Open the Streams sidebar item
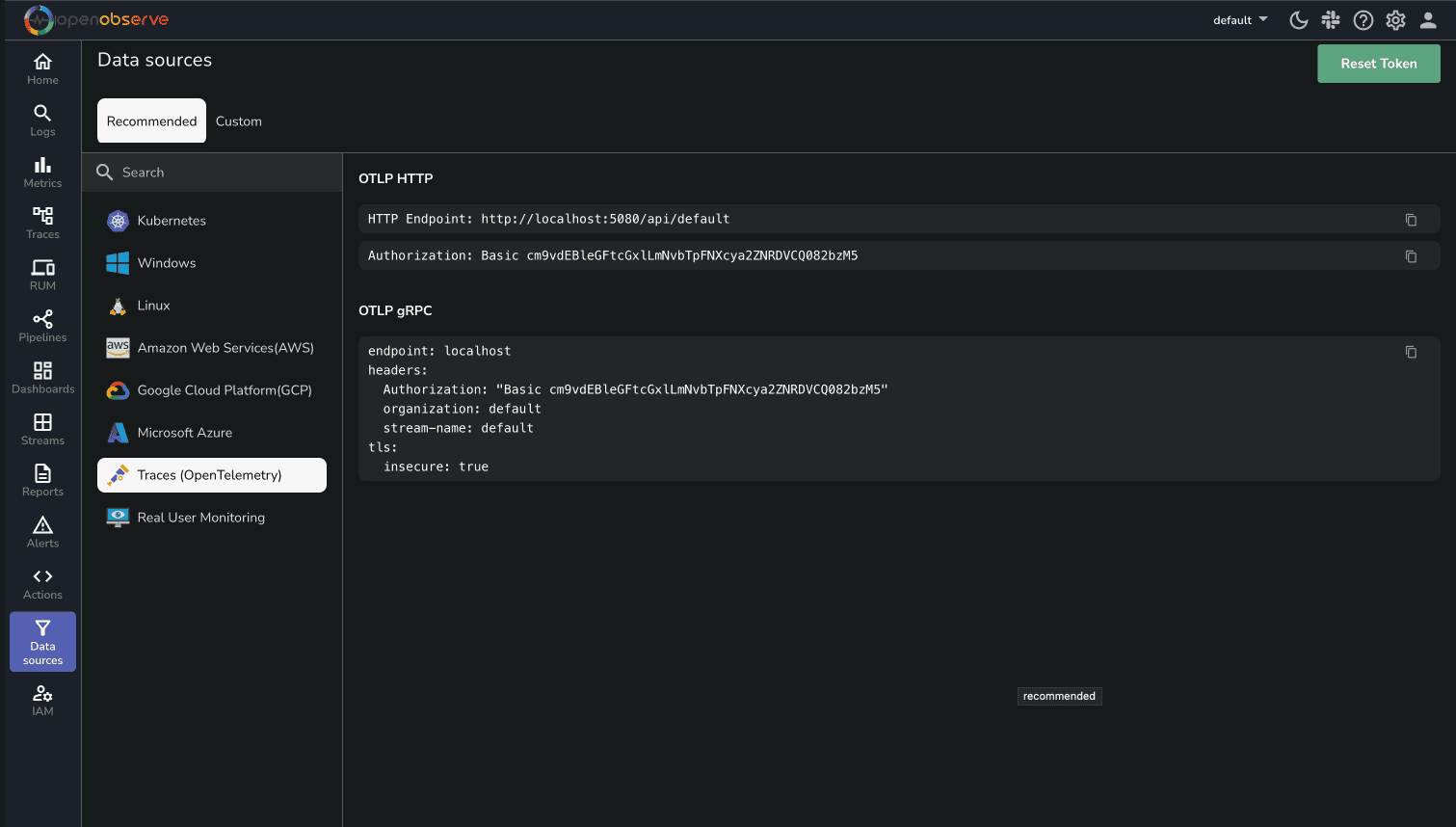This screenshot has width=1456, height=827. click(x=42, y=429)
